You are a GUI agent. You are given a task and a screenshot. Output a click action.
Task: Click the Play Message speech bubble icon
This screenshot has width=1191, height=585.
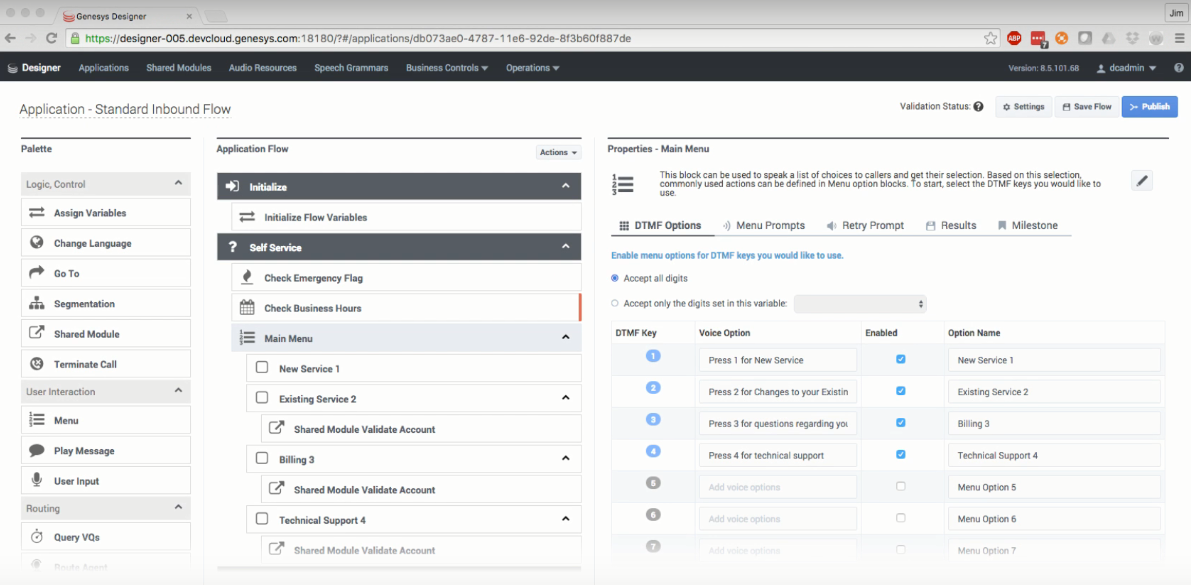tap(37, 451)
